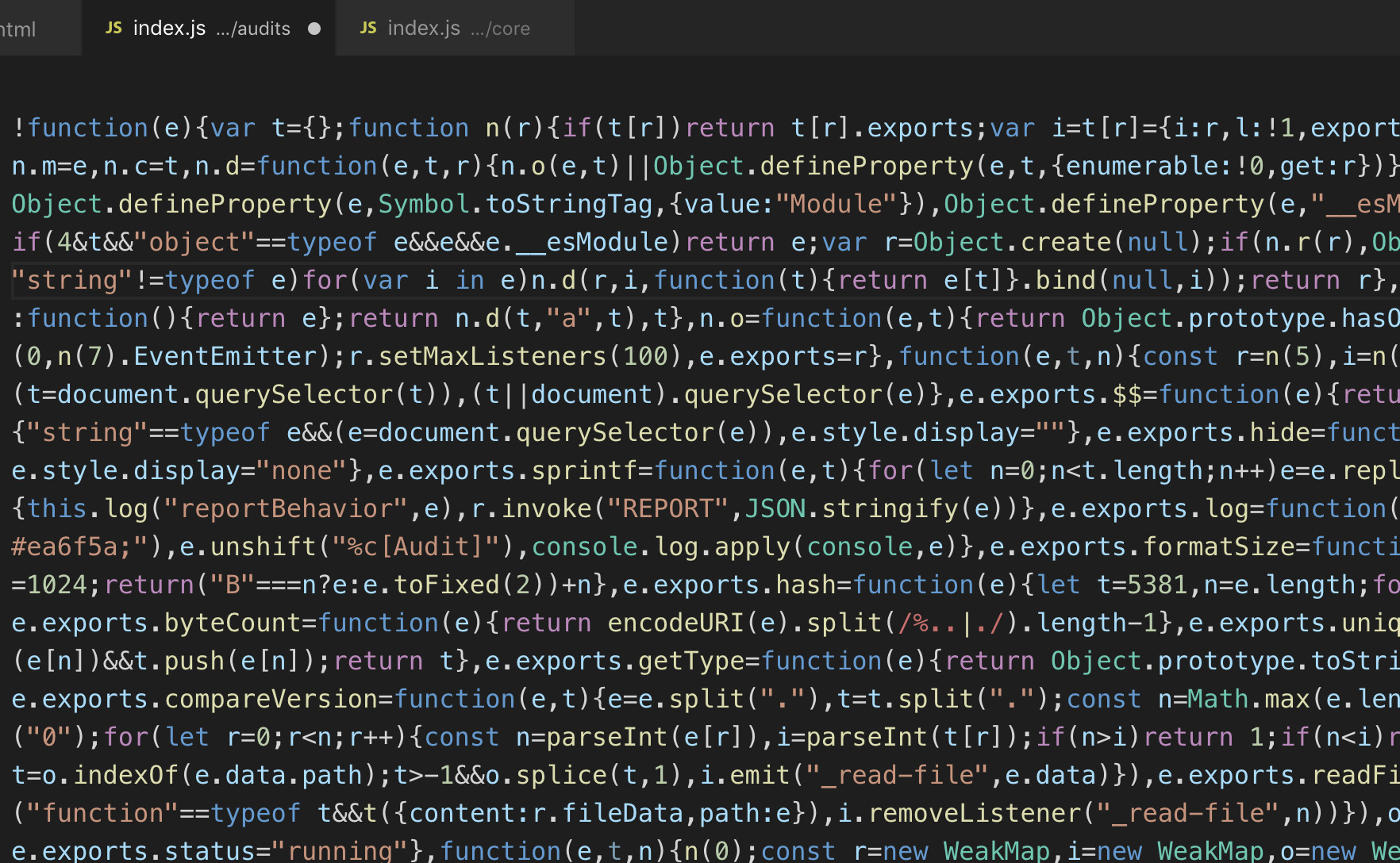Click the unsaved dot on the audits tab
The height and width of the screenshot is (863, 1400).
pos(314,29)
